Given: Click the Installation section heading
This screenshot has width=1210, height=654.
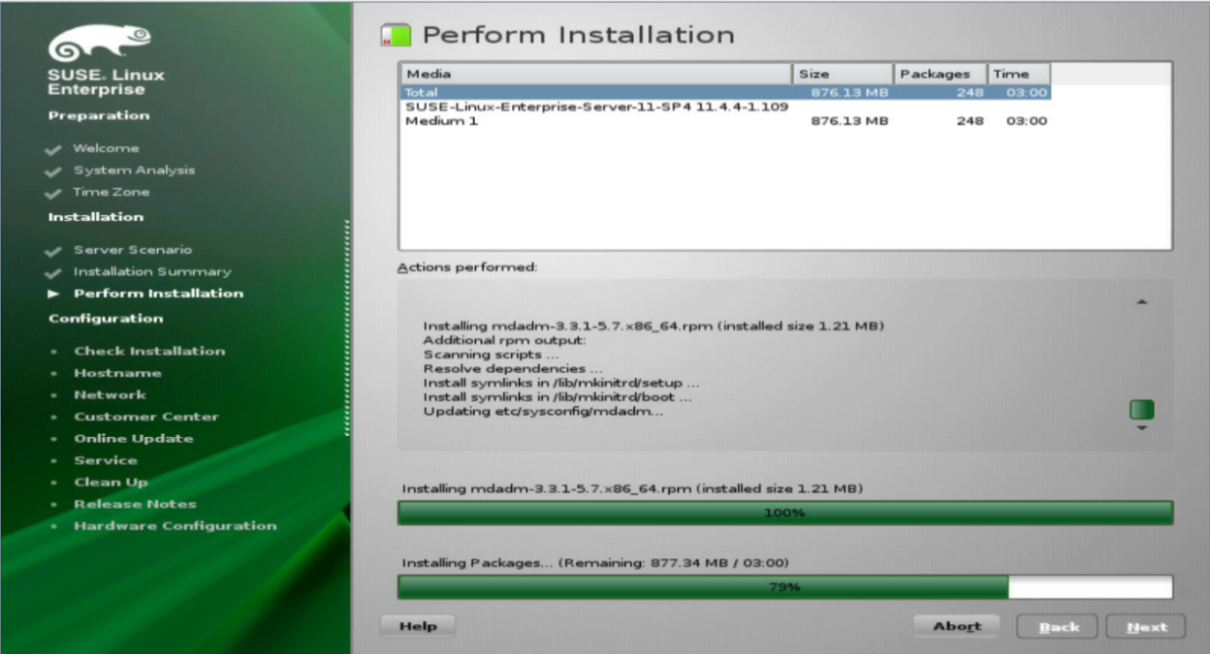Looking at the screenshot, I should click(x=95, y=217).
